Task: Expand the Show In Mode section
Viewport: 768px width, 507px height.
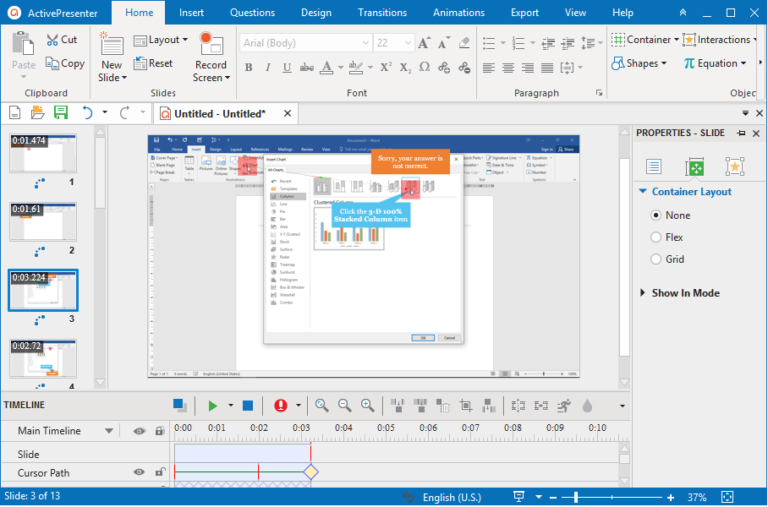Action: [x=643, y=293]
